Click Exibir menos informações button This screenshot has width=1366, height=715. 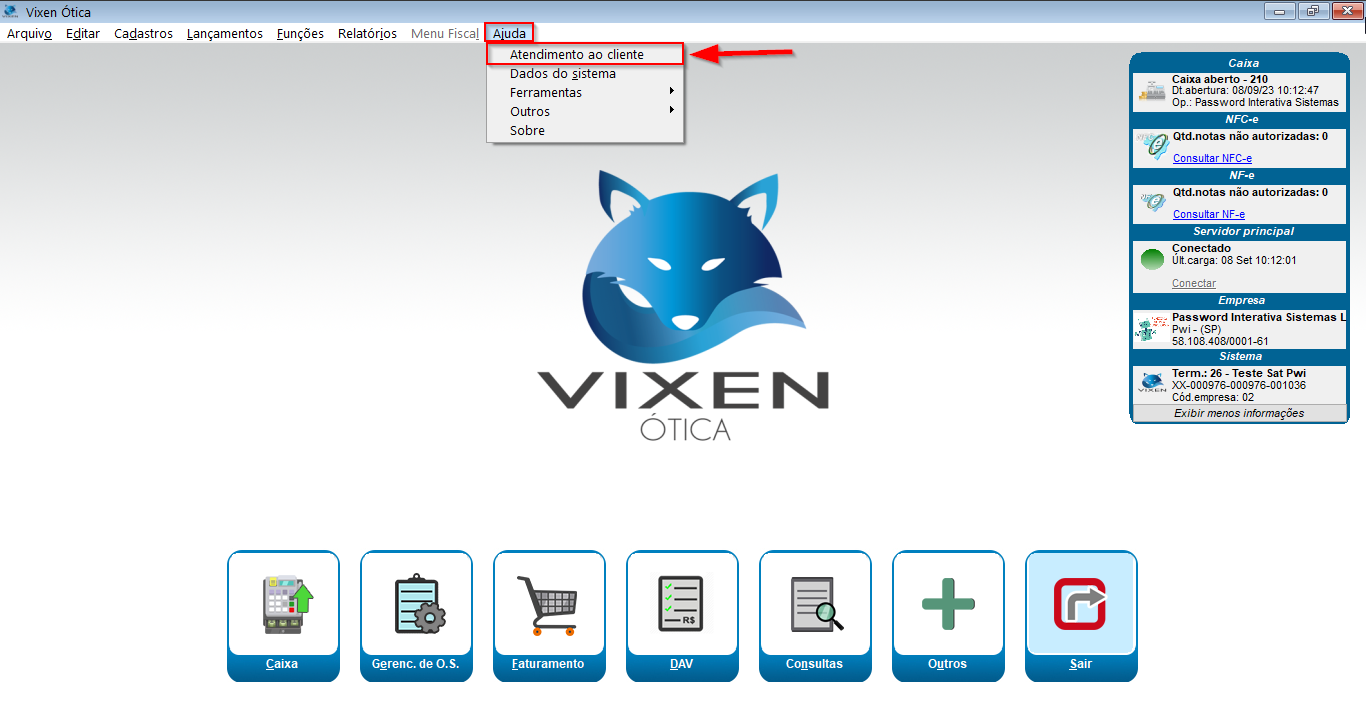click(1240, 413)
